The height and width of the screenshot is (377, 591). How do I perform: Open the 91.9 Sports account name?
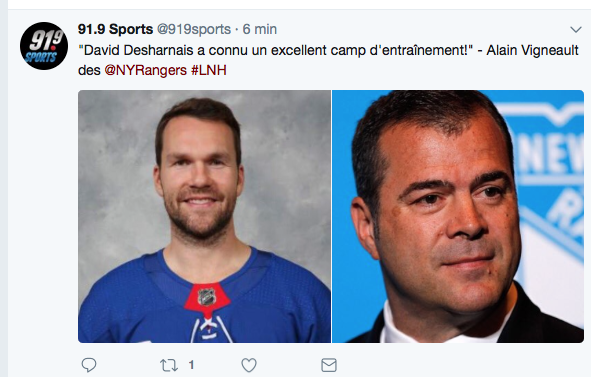pos(115,29)
